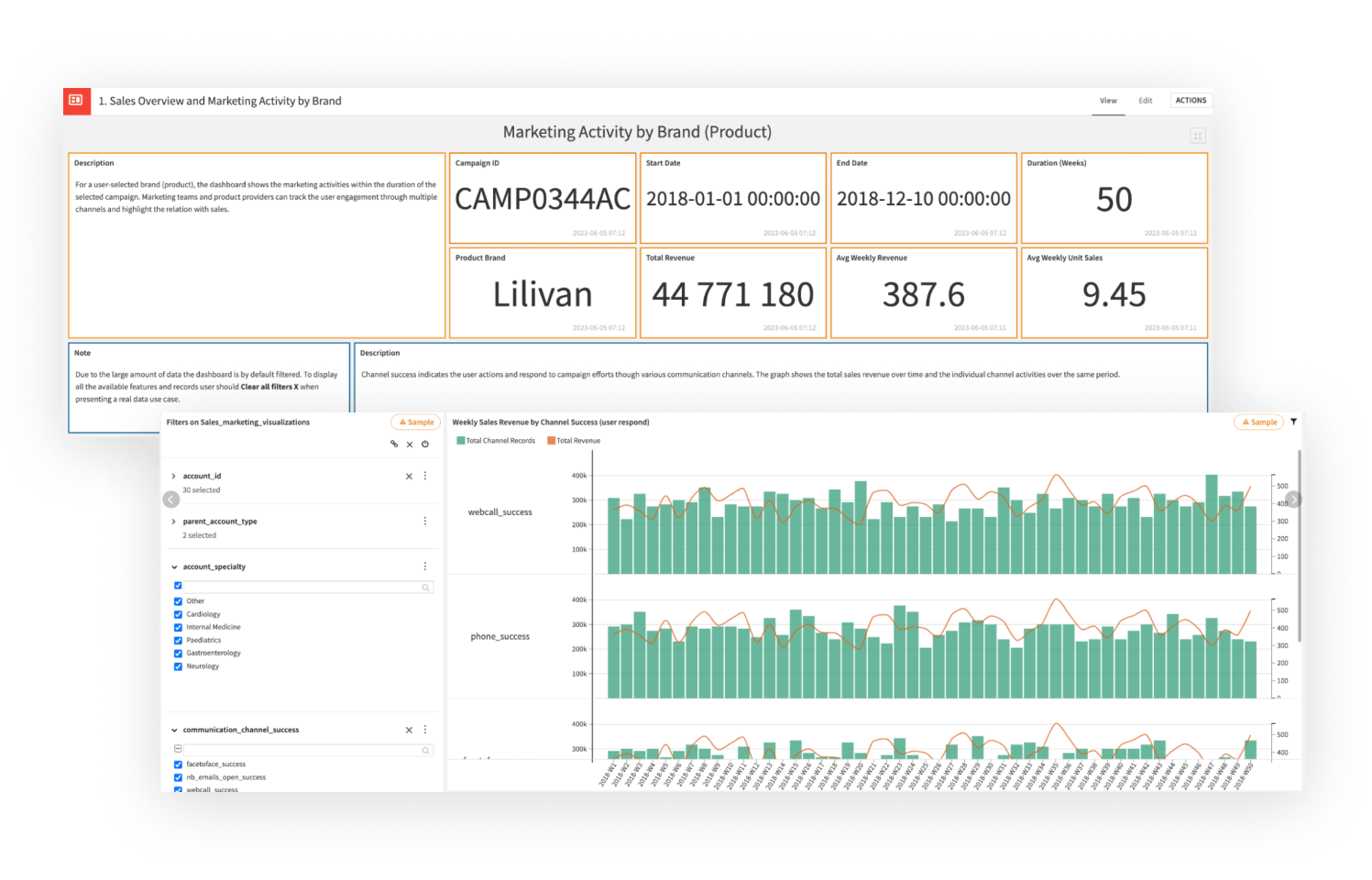
Task: Click the Duration (Weeks) value 50
Action: [x=1114, y=199]
